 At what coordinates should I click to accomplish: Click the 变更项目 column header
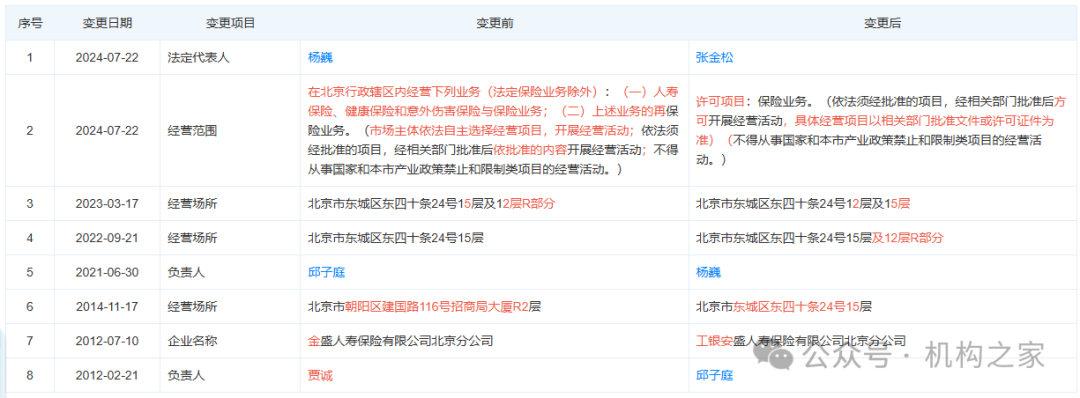pos(231,23)
